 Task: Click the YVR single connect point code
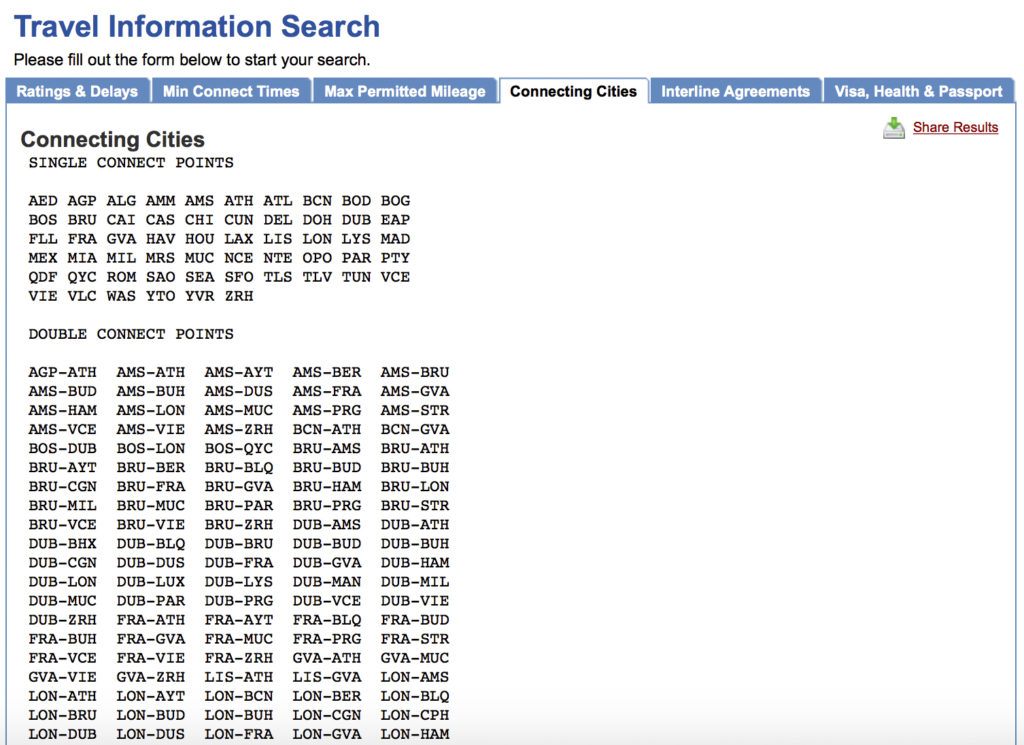click(x=200, y=296)
